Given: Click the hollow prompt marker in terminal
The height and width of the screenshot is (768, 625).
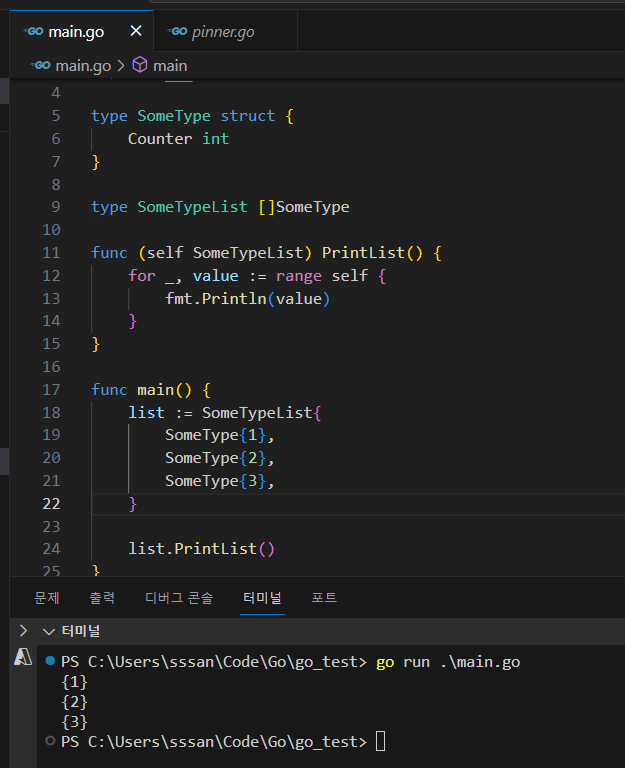Looking at the screenshot, I should 51,741.
